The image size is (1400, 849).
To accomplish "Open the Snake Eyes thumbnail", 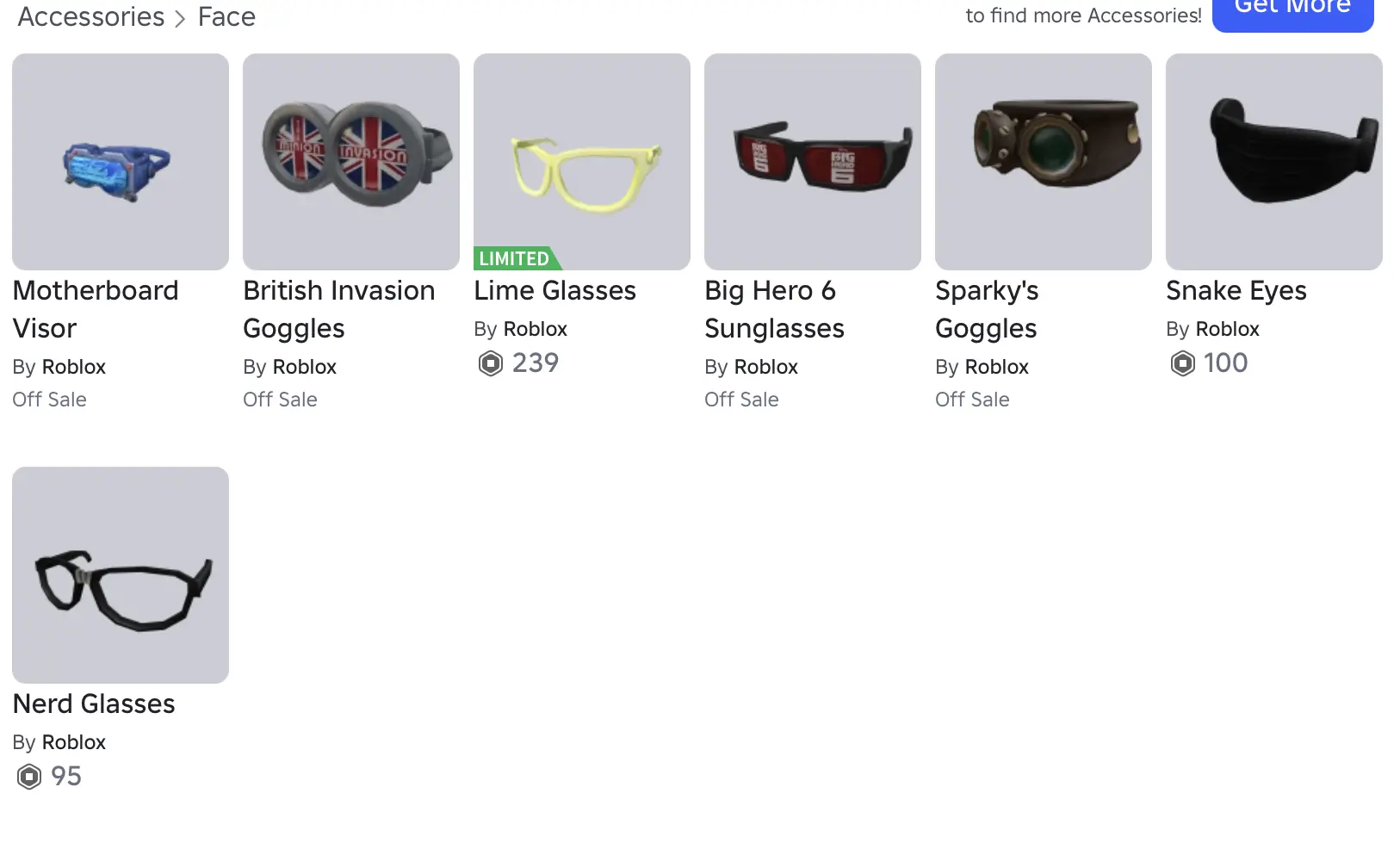I will pyautogui.click(x=1274, y=162).
